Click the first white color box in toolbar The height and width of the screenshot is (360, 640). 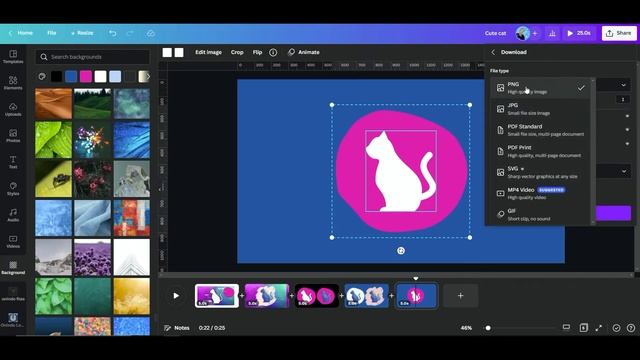coord(167,52)
